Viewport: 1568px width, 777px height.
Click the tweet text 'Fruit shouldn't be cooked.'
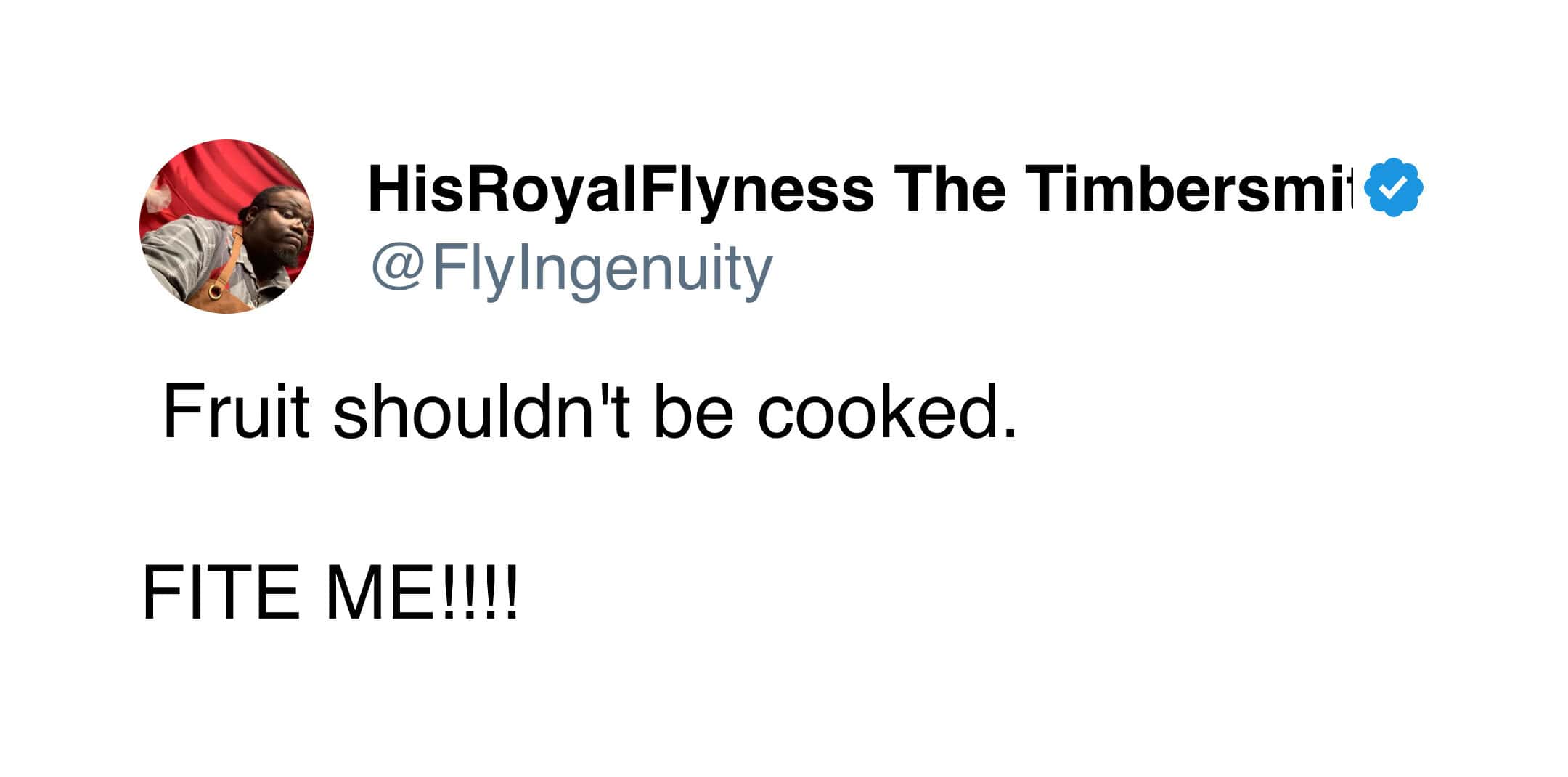(x=589, y=412)
